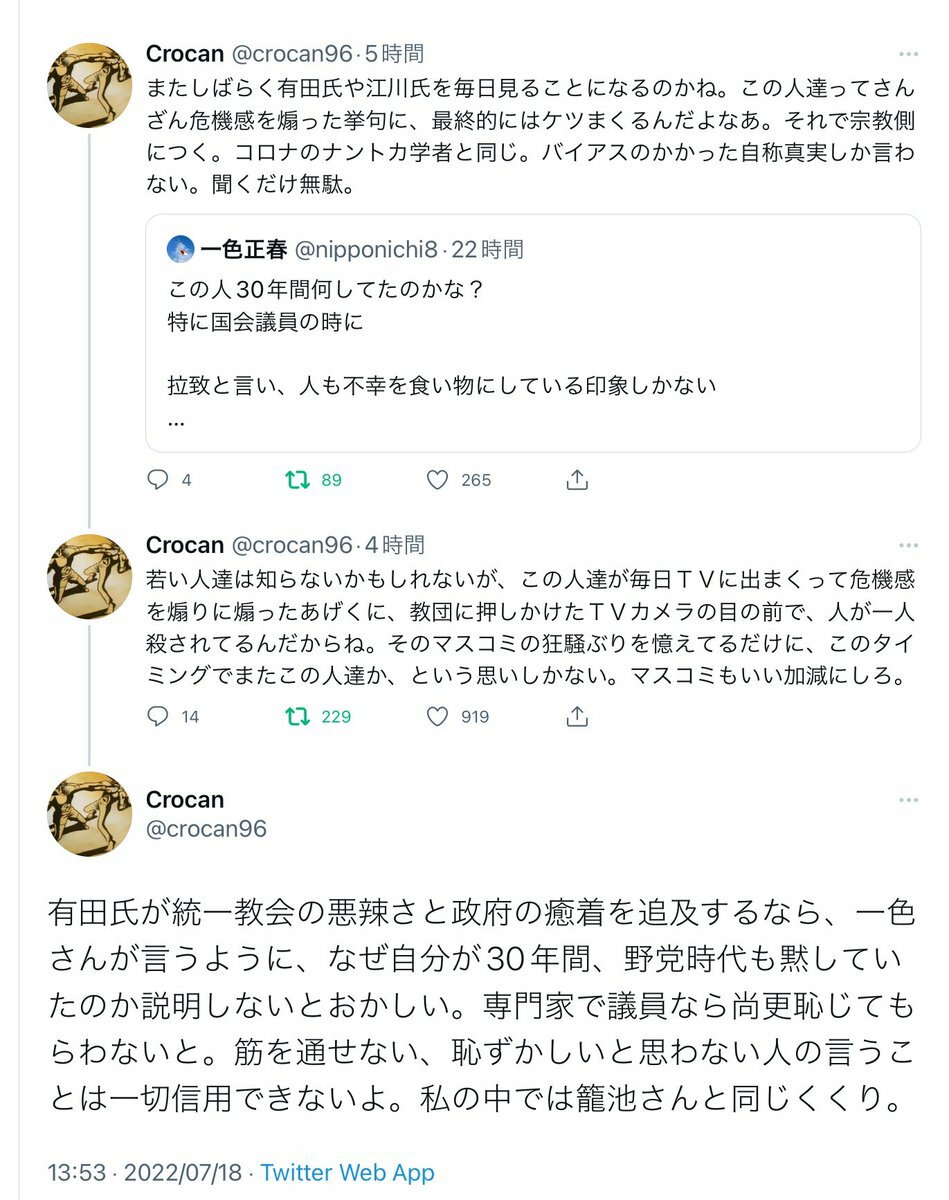Image resolution: width=949 pixels, height=1200 pixels.
Task: Open Crocan's avatar on the main tweet
Action: click(x=90, y=813)
